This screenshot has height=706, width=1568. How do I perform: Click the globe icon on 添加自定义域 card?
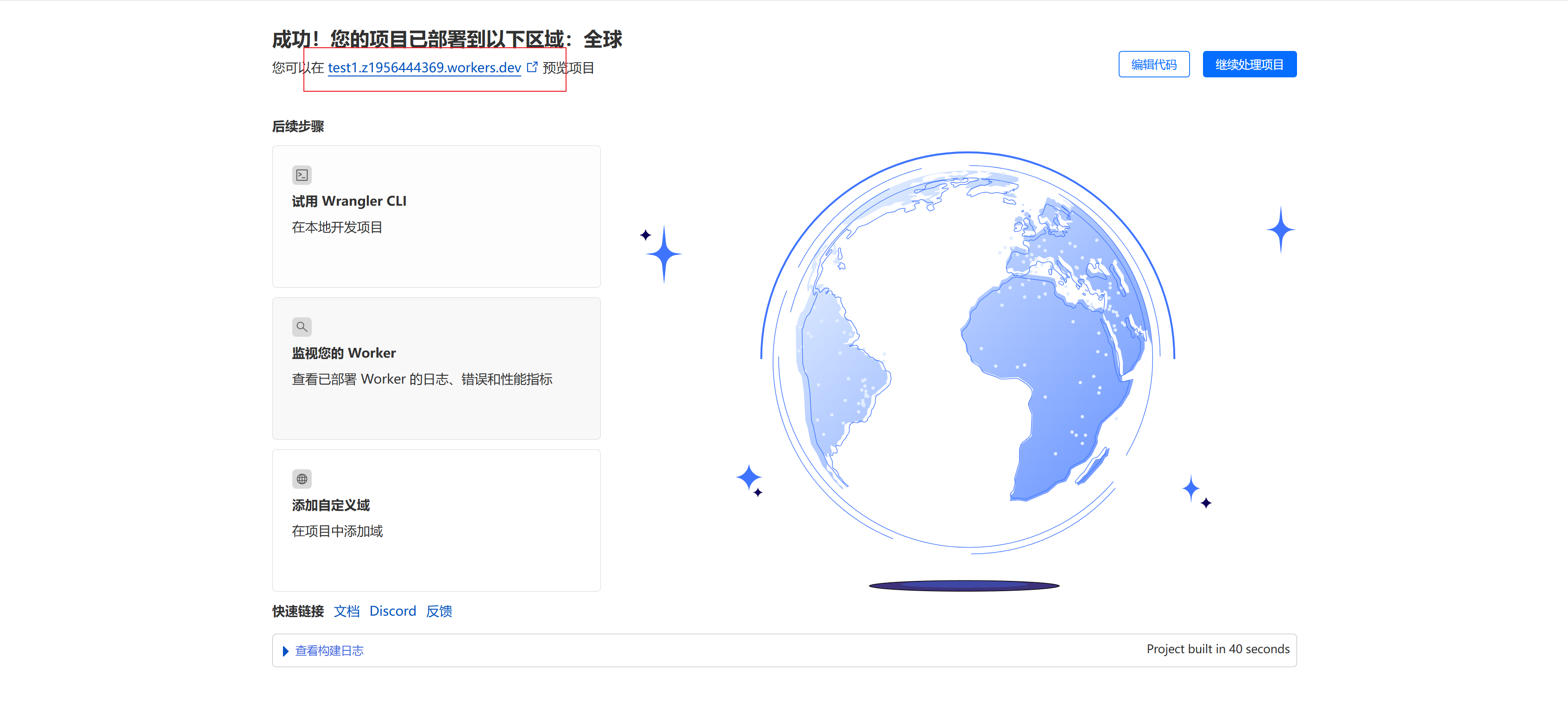(302, 479)
